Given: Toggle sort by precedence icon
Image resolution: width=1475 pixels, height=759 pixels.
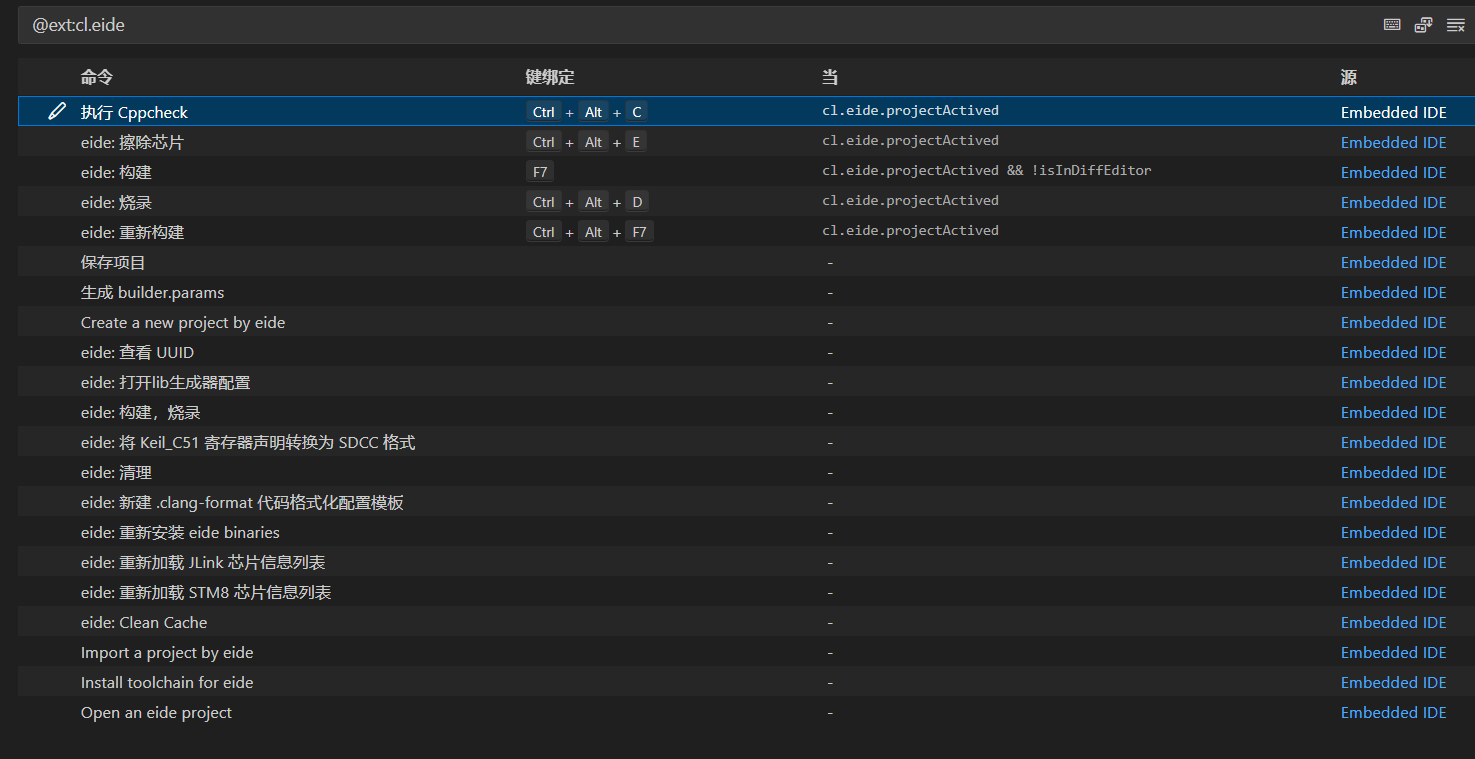Looking at the screenshot, I should click(x=1424, y=25).
